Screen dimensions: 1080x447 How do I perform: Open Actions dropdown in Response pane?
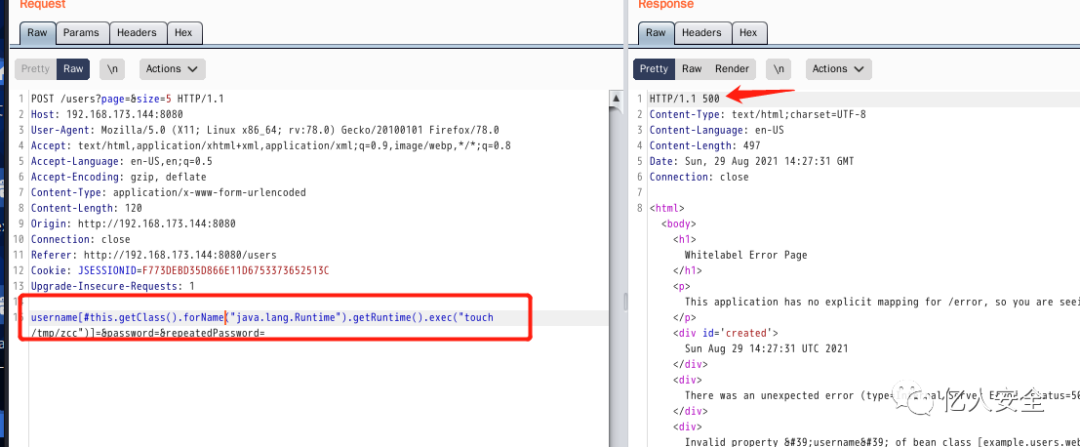838,69
